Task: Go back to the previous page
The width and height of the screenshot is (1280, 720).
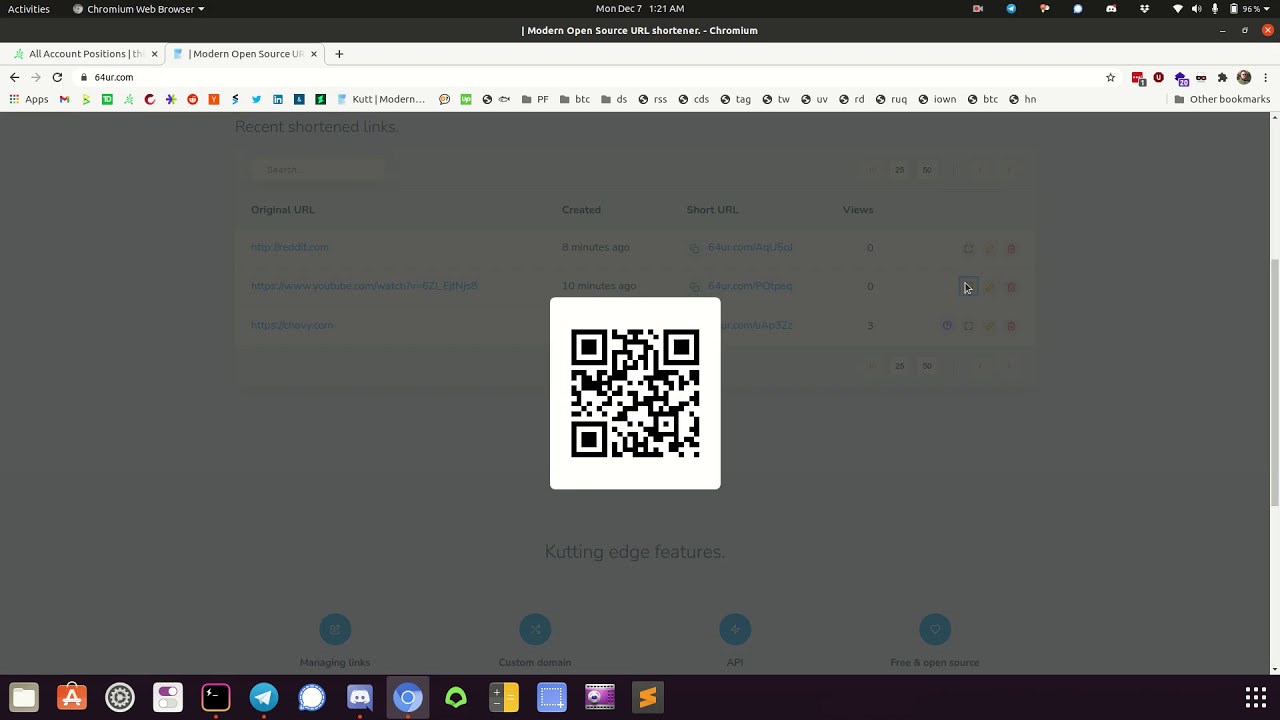Action: pyautogui.click(x=14, y=77)
